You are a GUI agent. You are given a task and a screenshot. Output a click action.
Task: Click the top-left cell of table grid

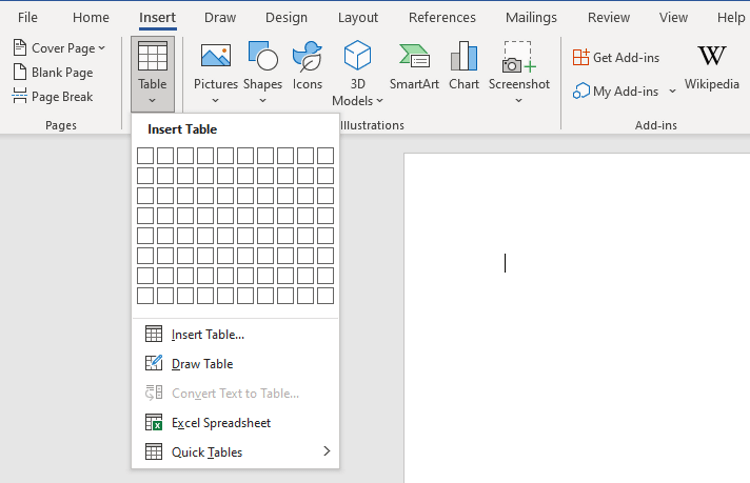point(145,156)
